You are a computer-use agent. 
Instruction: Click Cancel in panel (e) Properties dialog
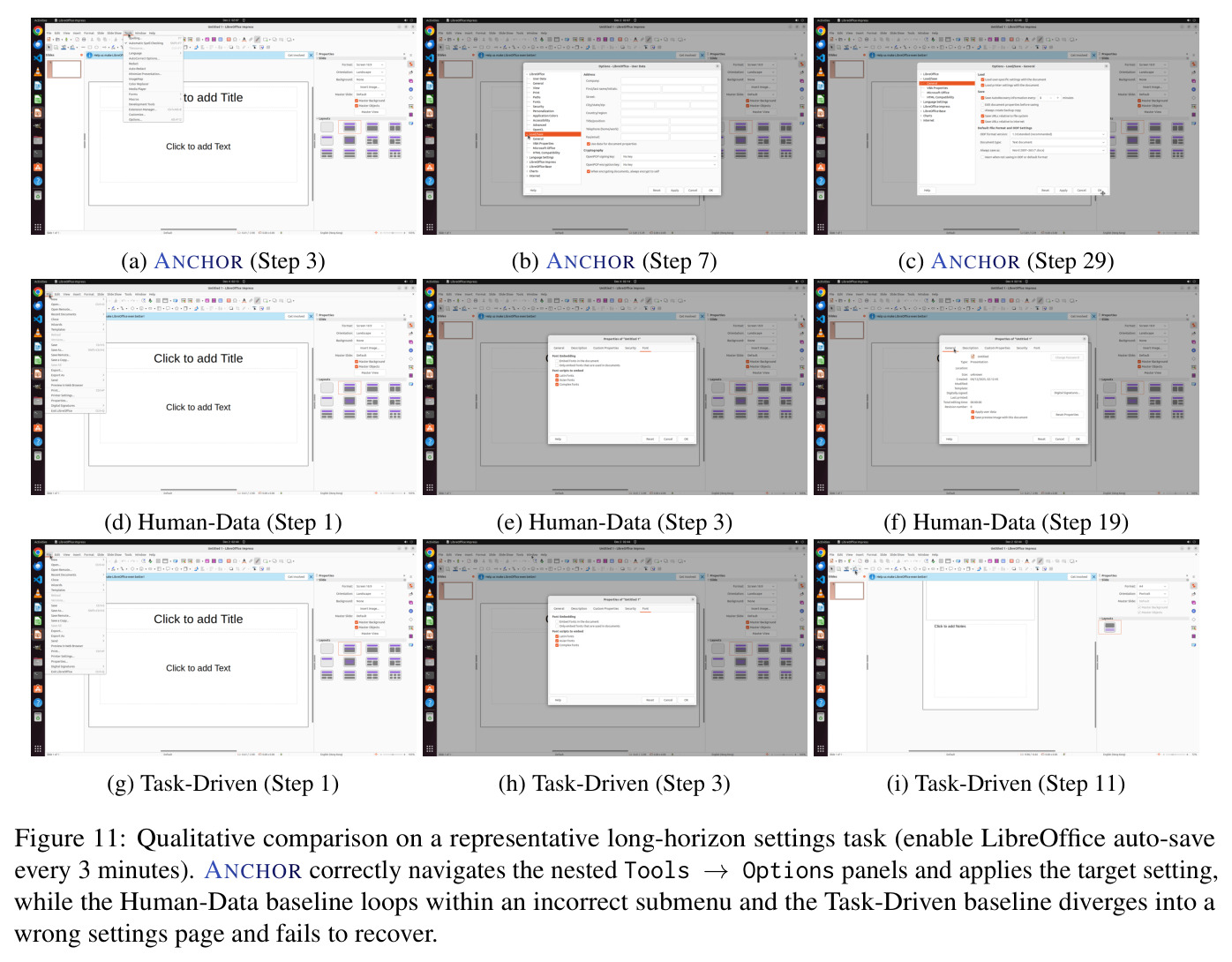(x=668, y=439)
